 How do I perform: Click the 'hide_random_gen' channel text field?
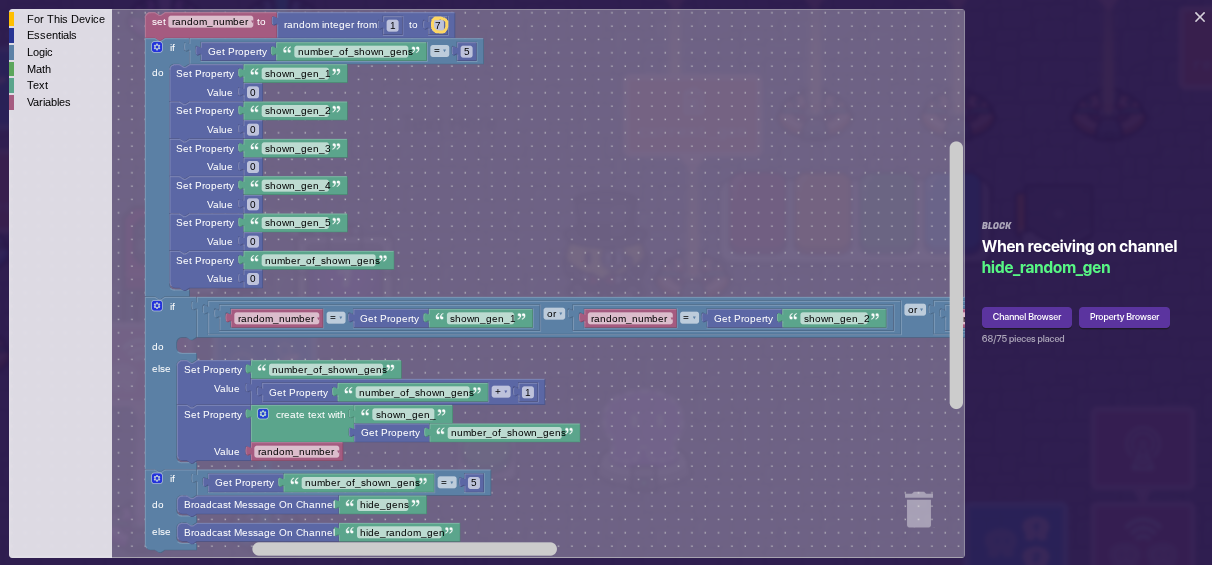click(401, 533)
